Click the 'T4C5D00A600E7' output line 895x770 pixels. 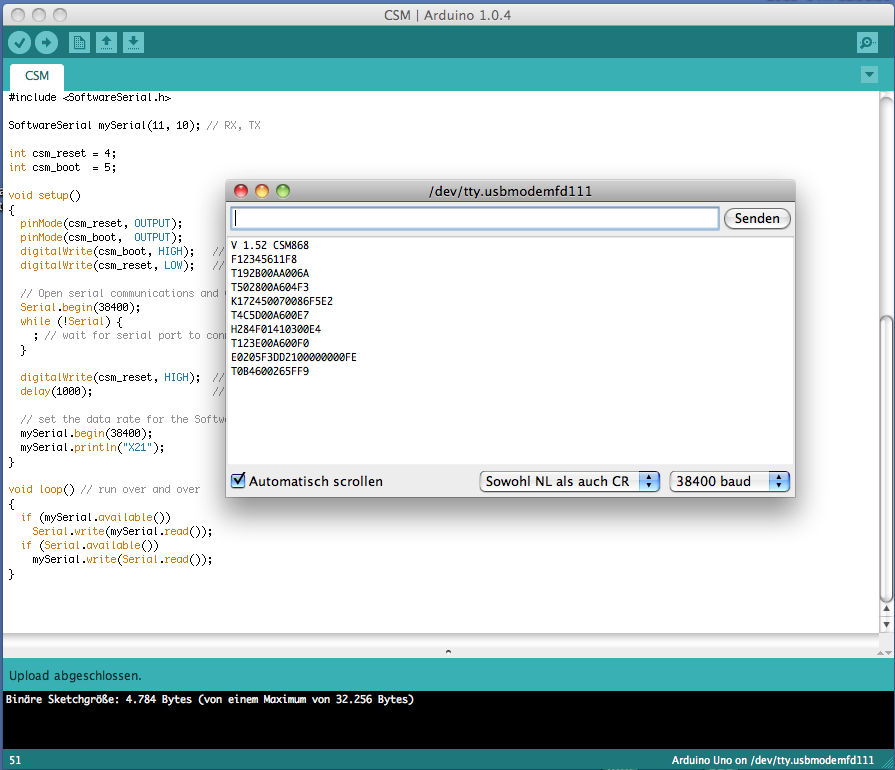270,315
